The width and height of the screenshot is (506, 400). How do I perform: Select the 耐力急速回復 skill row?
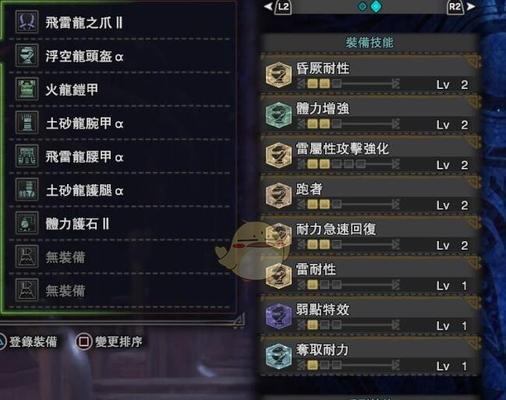point(371,237)
